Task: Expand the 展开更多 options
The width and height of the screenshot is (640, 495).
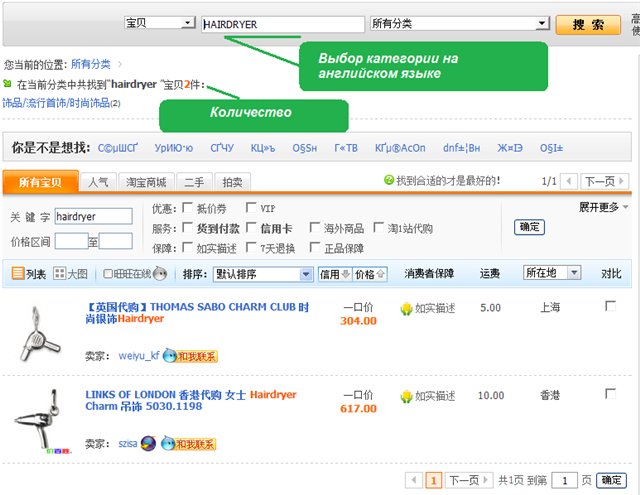Action: coord(603,207)
